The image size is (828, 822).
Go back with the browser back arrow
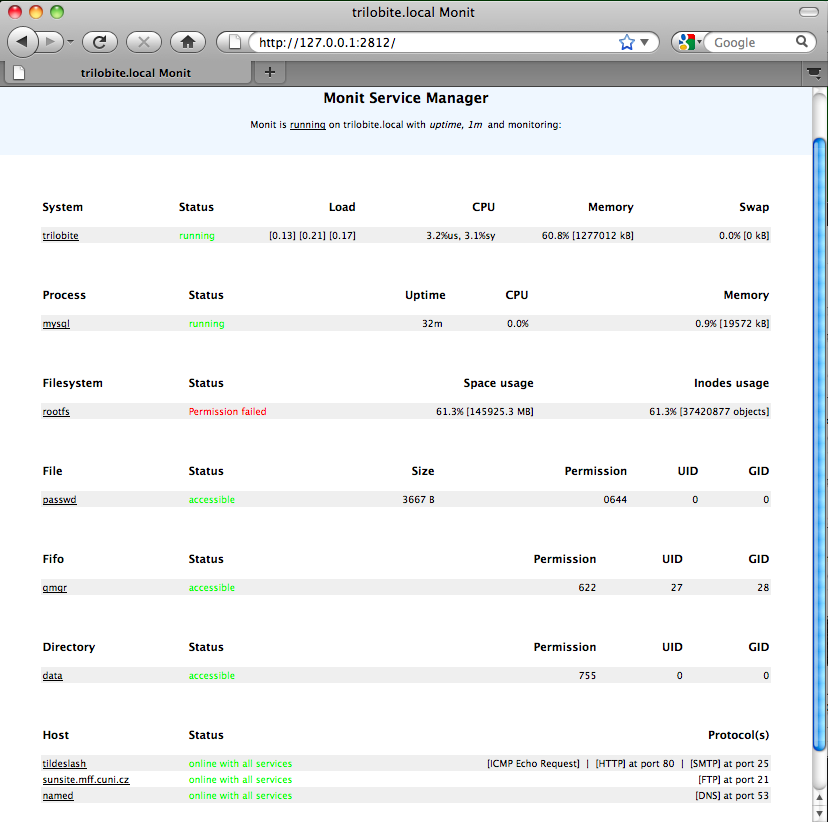(x=22, y=41)
